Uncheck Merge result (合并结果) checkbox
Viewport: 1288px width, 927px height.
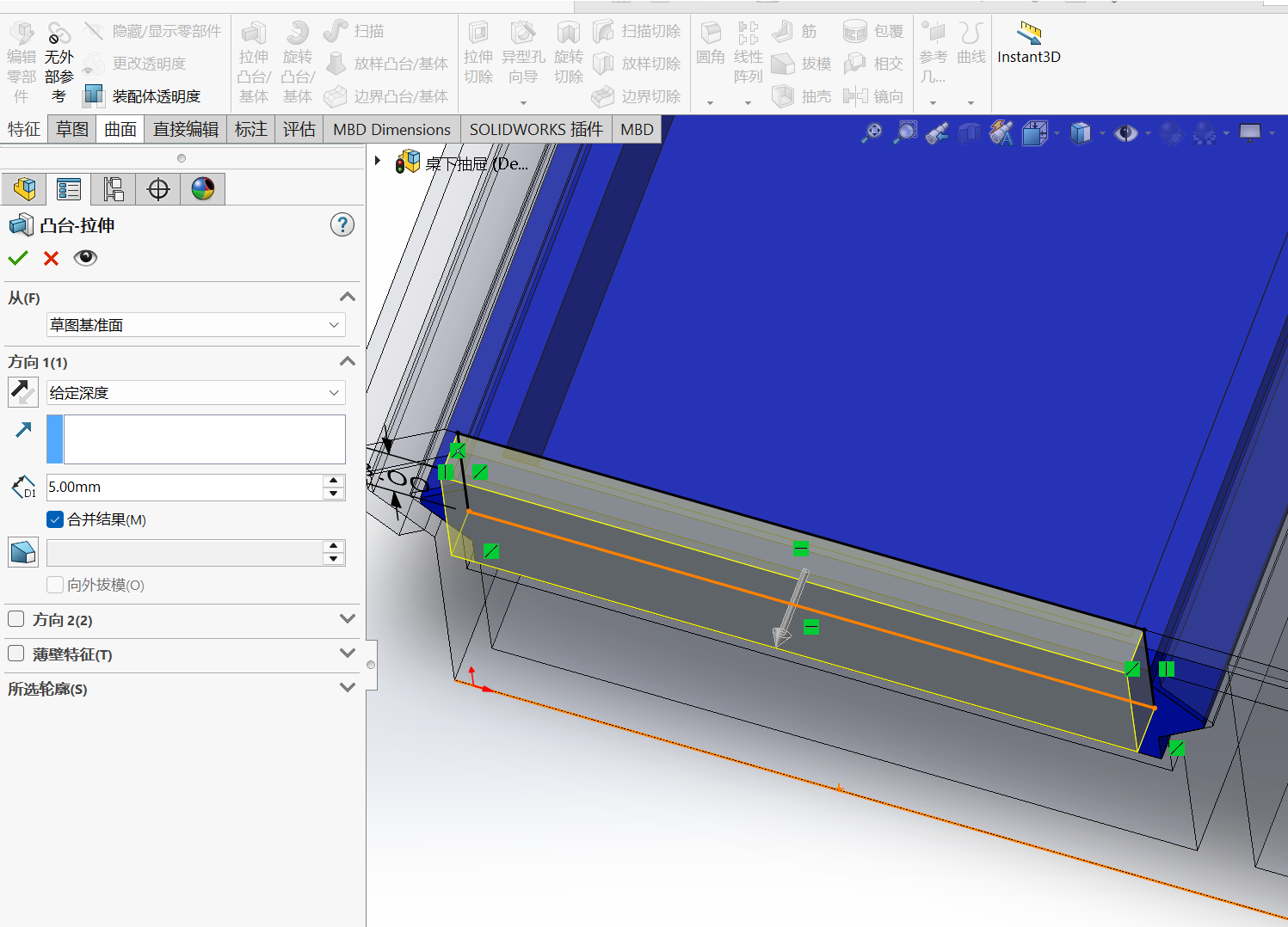[55, 519]
